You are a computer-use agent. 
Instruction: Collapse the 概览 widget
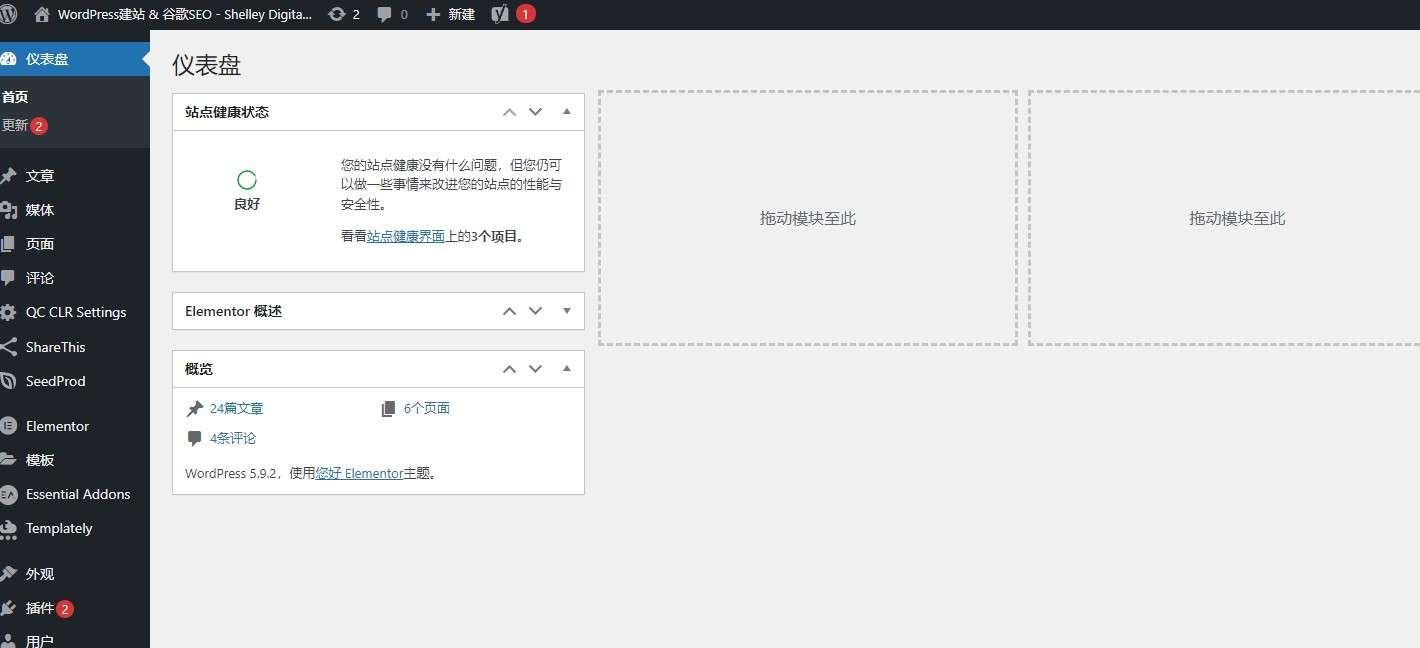[567, 368]
